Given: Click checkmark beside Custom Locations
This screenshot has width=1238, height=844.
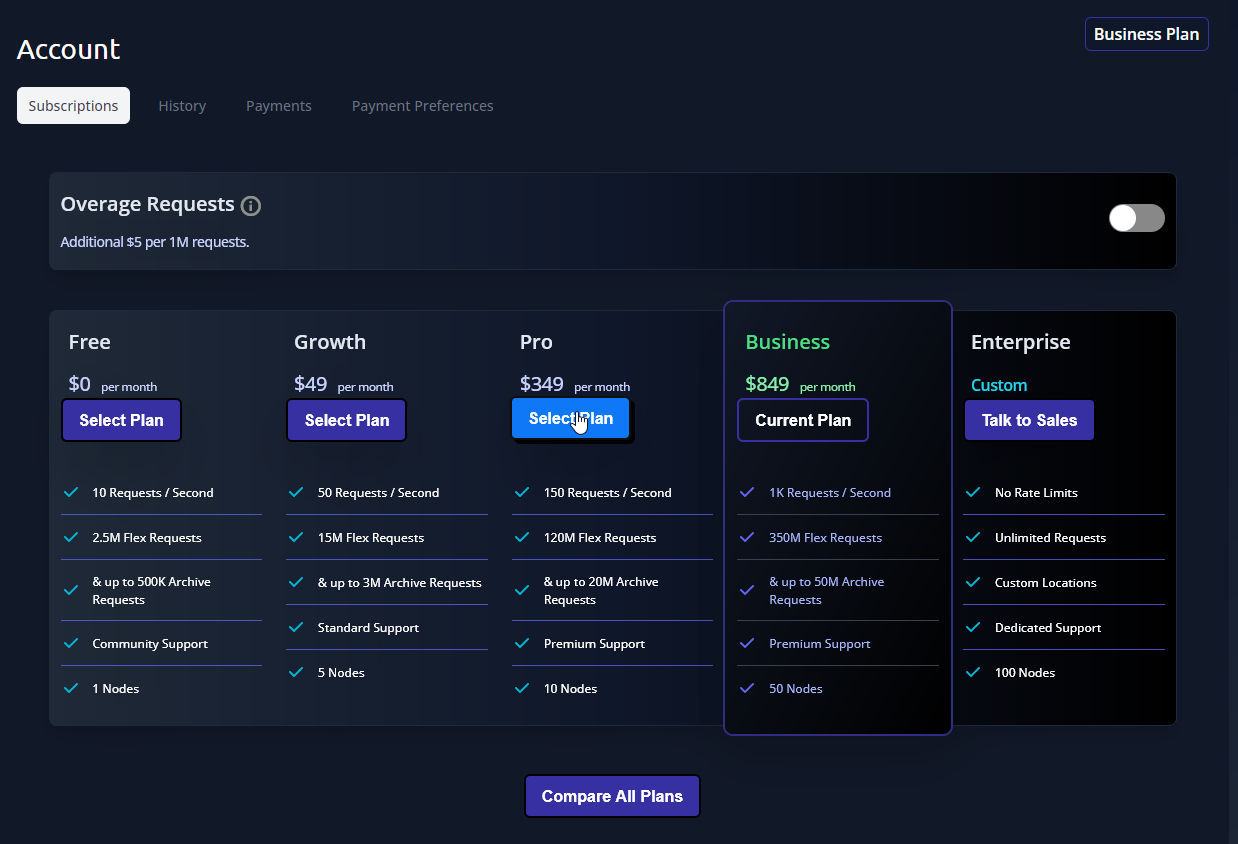Looking at the screenshot, I should 972,582.
